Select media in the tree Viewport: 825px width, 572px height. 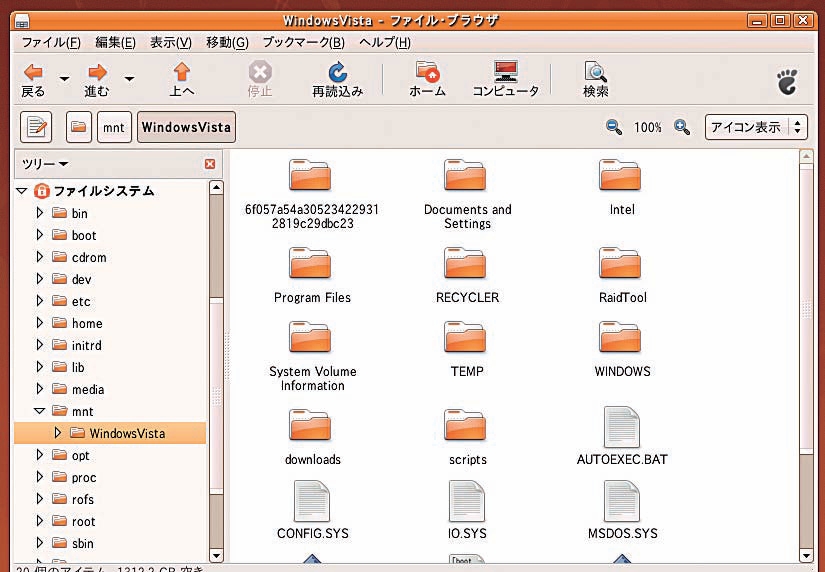tap(88, 389)
